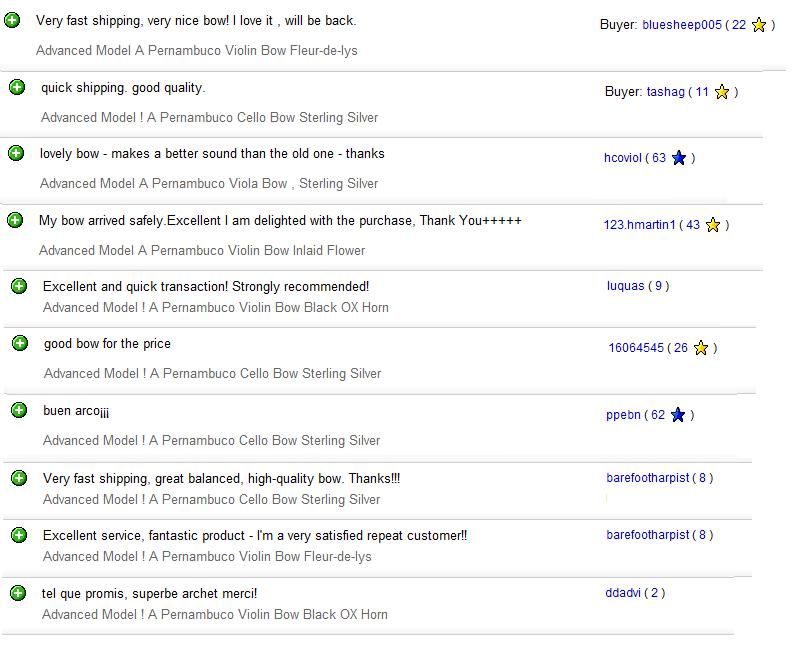Click the blue star next to ppebn's score
This screenshot has width=804, height=651.
tap(677, 415)
